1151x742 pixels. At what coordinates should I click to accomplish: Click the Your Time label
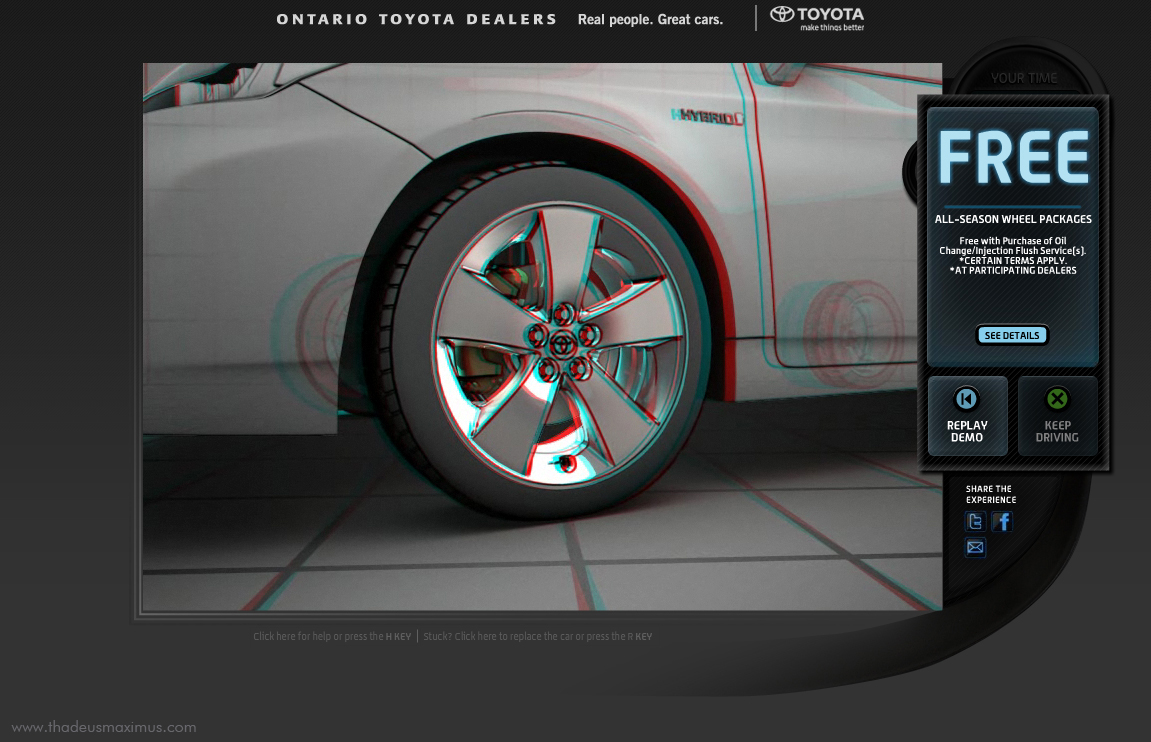(x=1024, y=78)
